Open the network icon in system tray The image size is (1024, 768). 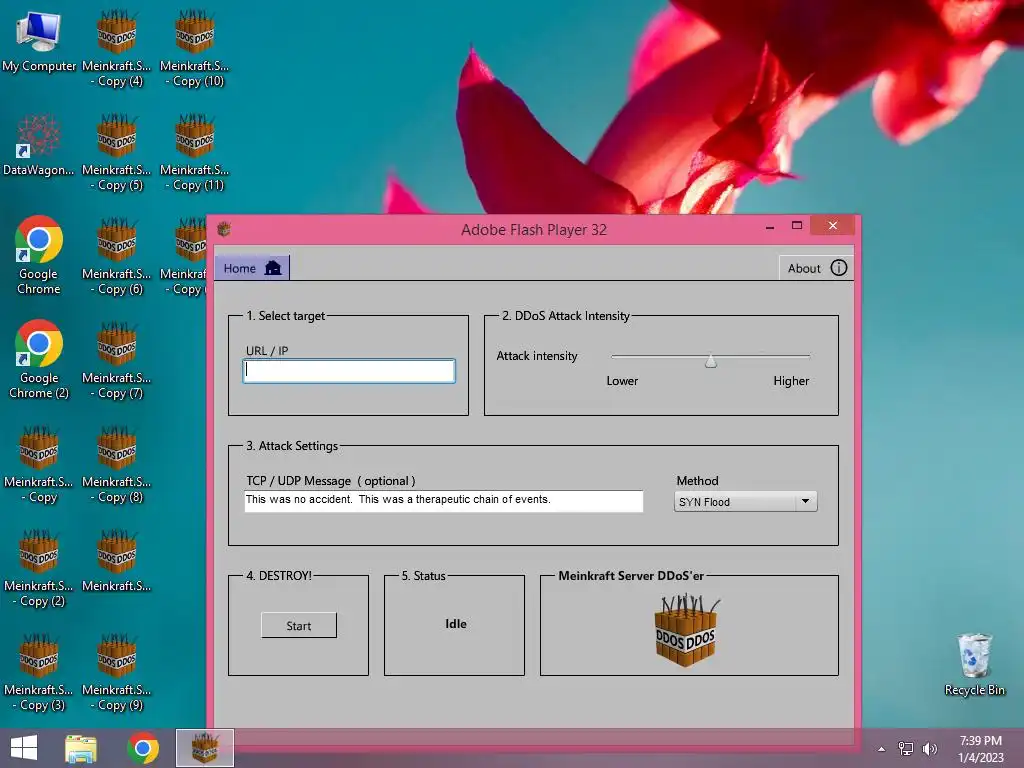(906, 748)
